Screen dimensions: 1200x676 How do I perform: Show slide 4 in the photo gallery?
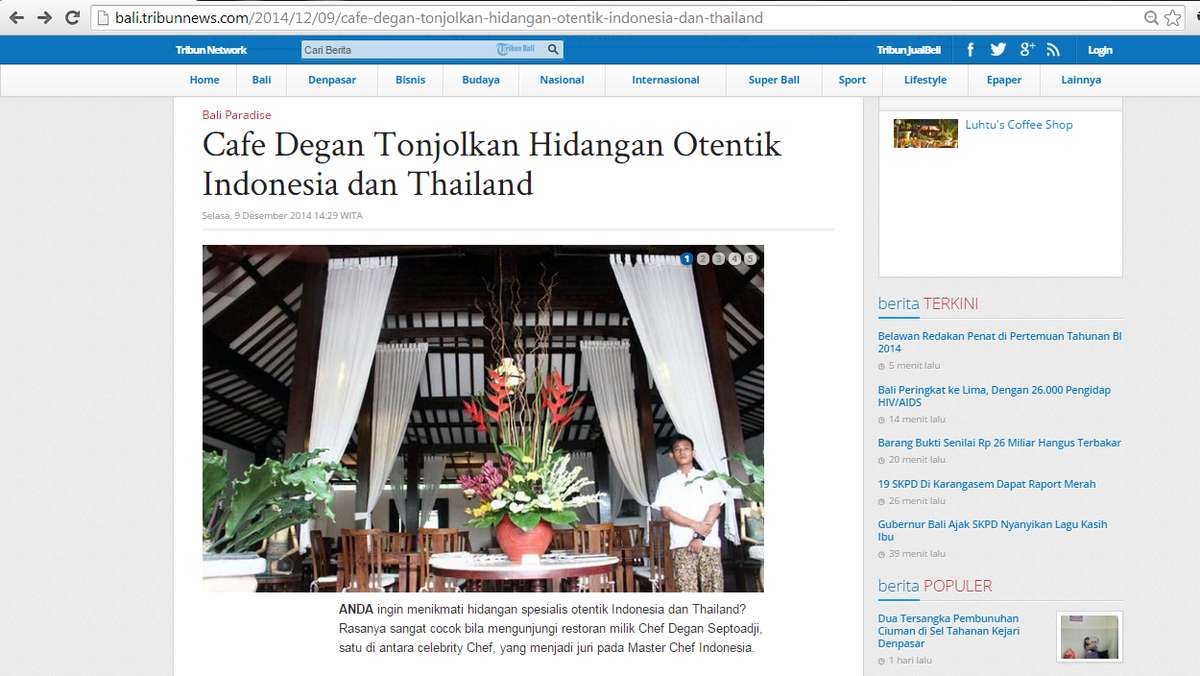click(735, 259)
